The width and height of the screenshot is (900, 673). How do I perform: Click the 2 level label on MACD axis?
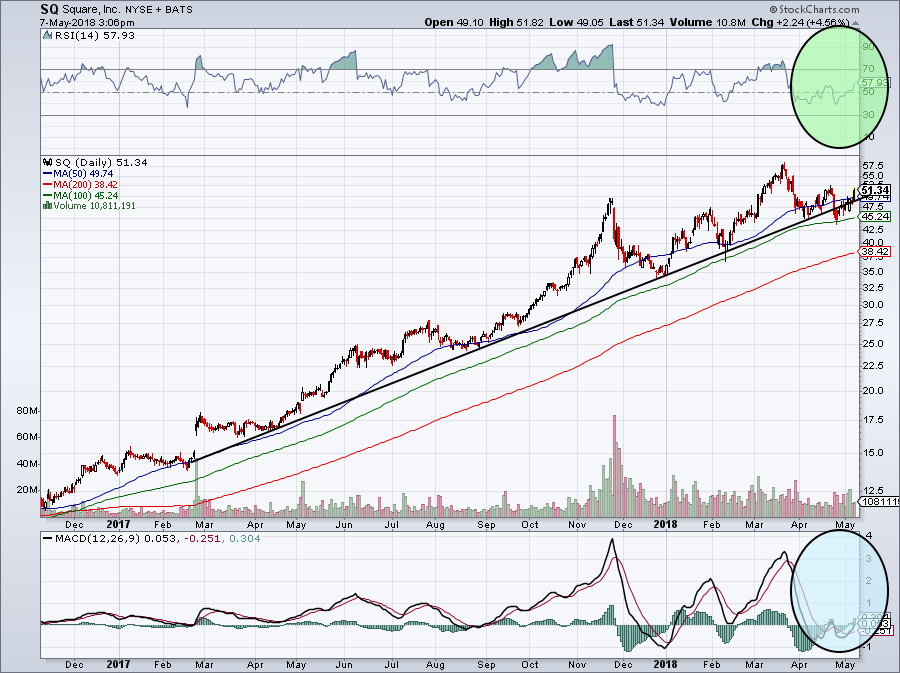[x=869, y=581]
